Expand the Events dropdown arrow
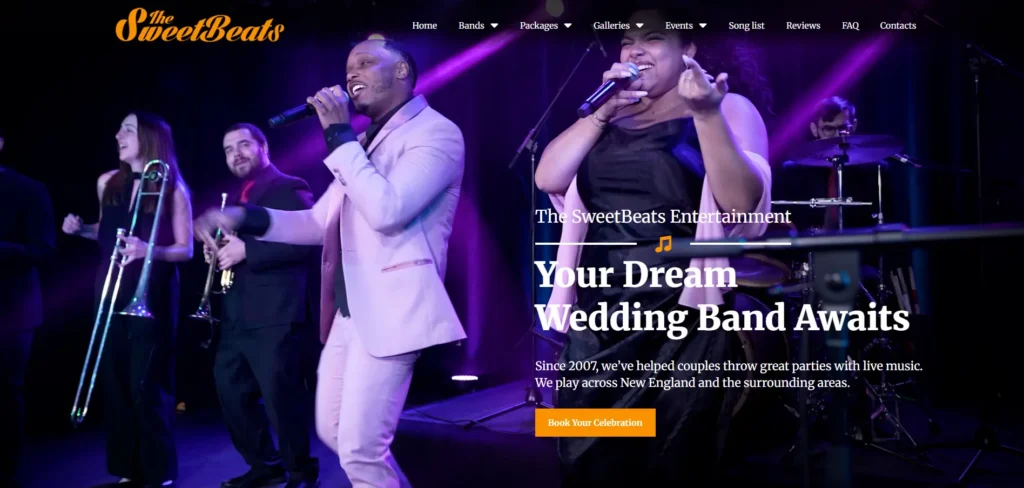This screenshot has width=1024, height=488. (703, 25)
